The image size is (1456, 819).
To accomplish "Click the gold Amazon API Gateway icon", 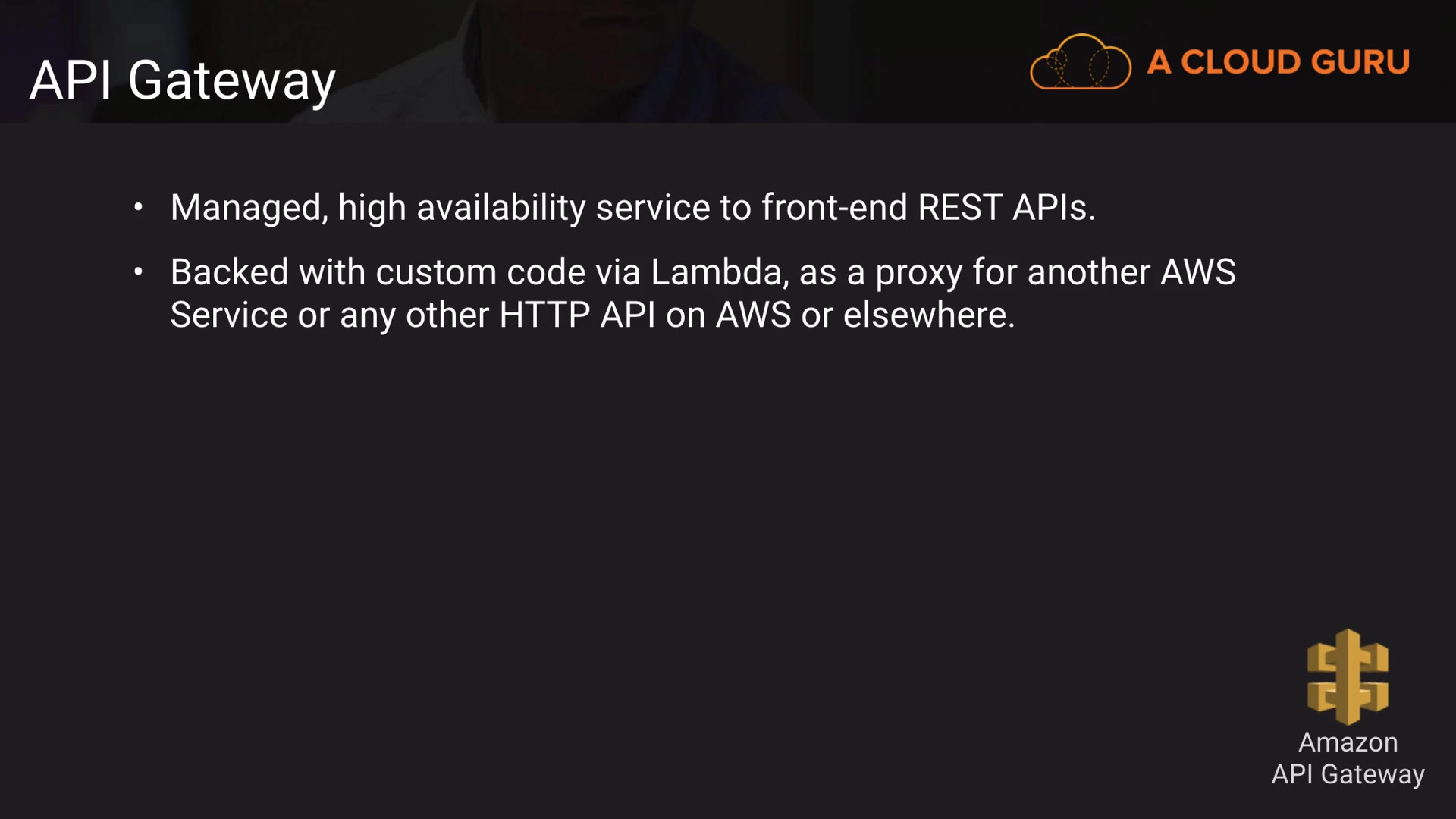I will [x=1348, y=676].
